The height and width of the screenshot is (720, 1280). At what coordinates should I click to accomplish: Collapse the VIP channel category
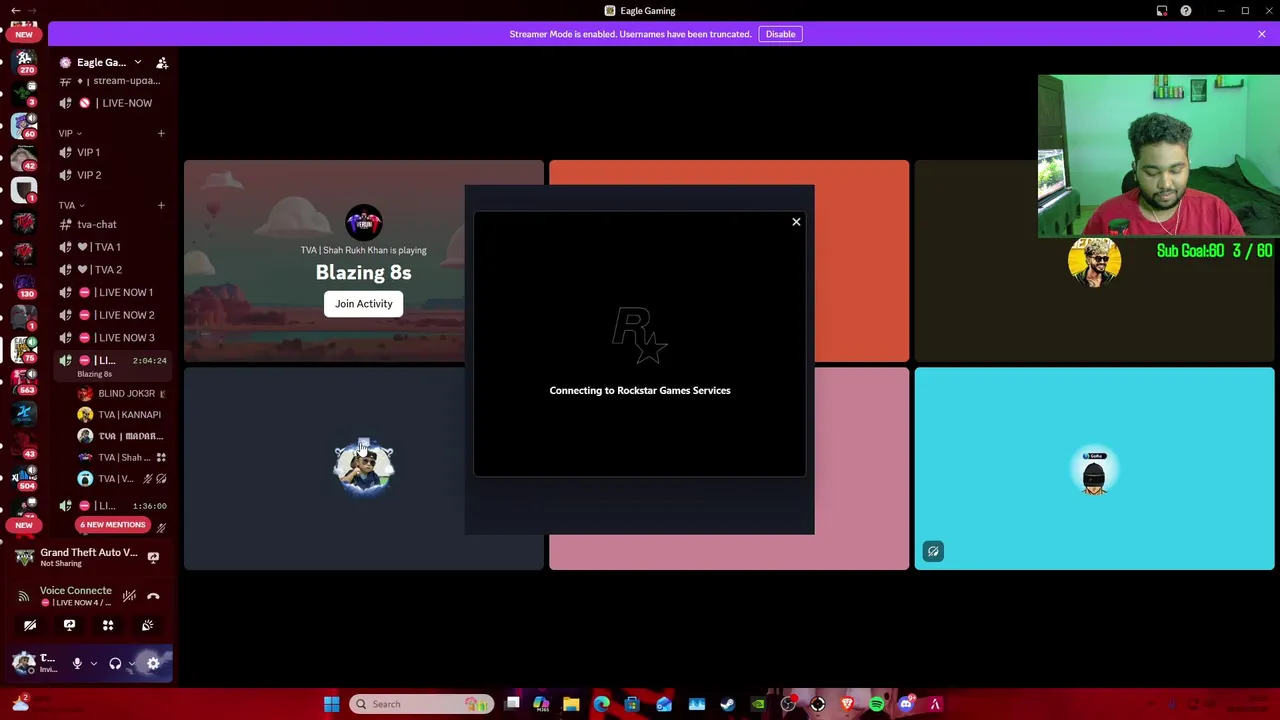[70, 133]
